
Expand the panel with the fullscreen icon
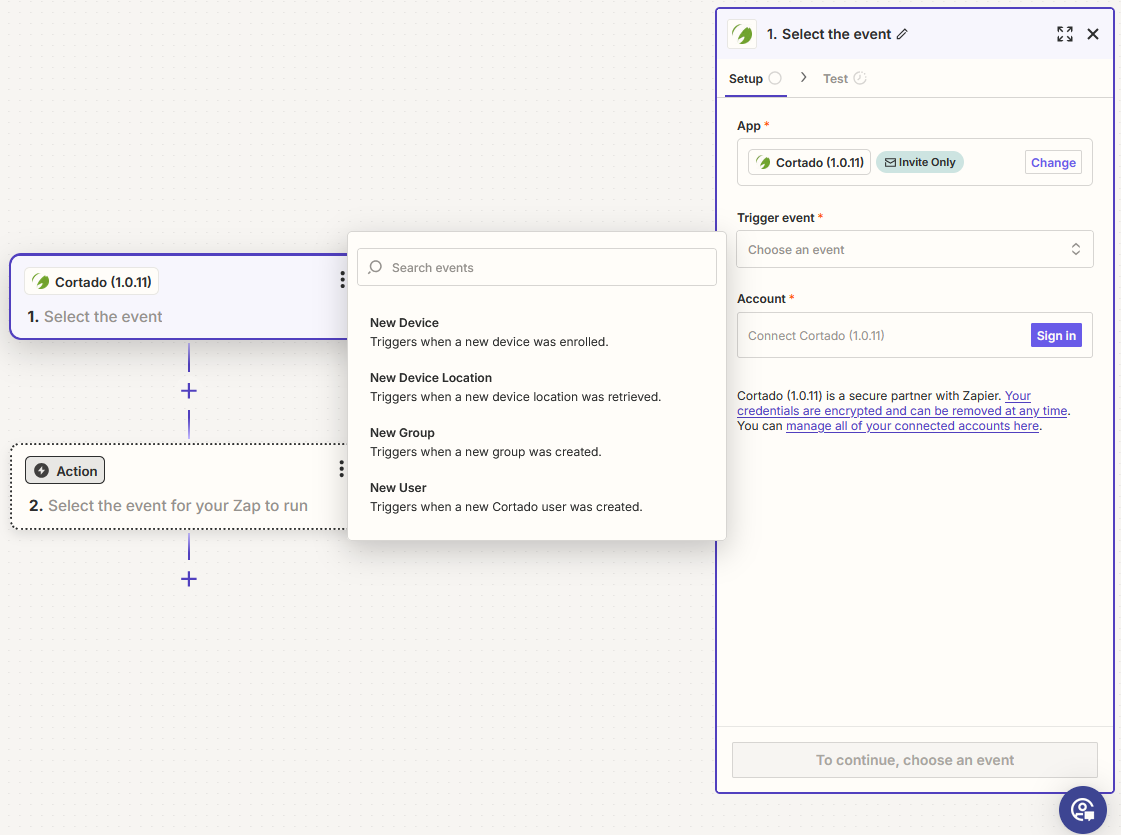(x=1065, y=34)
